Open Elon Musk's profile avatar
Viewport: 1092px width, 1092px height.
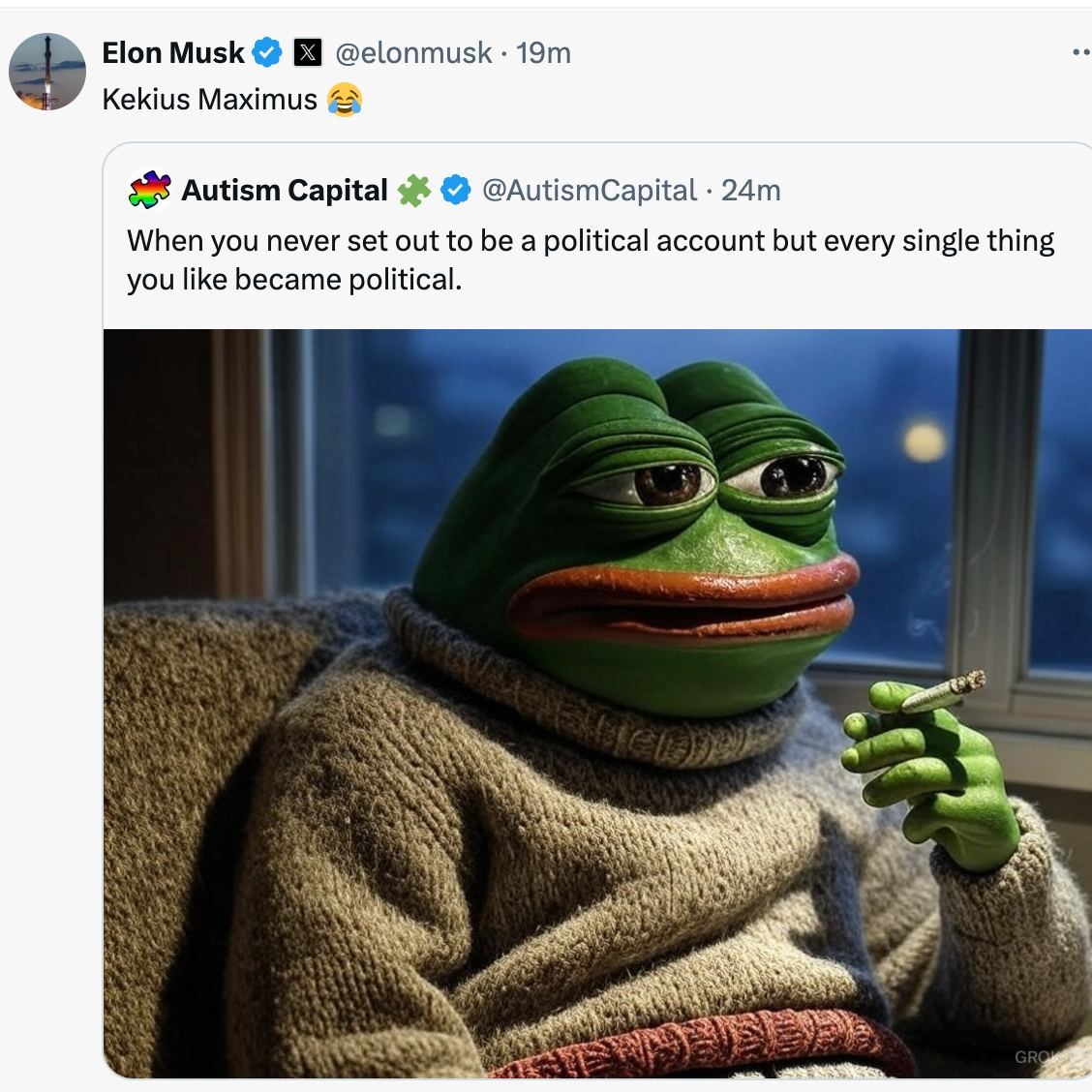[x=47, y=72]
